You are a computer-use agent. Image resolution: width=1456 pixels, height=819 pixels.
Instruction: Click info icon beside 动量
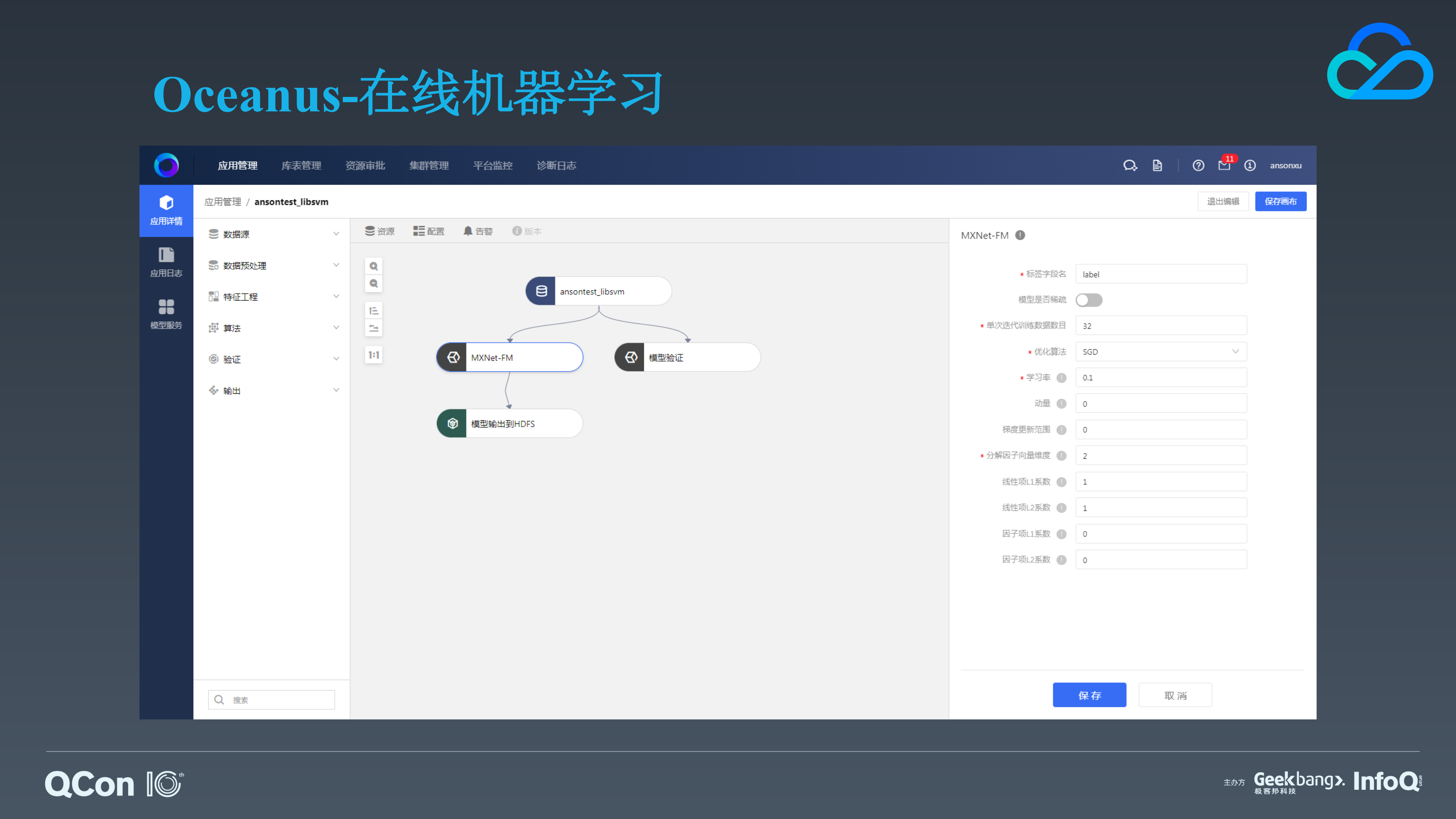click(x=1061, y=403)
